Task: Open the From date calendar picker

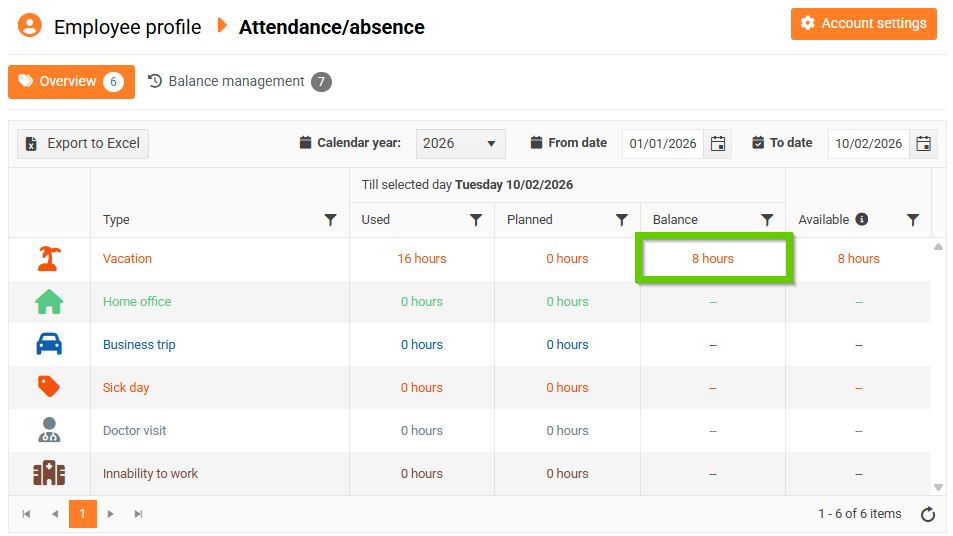Action: click(x=718, y=143)
